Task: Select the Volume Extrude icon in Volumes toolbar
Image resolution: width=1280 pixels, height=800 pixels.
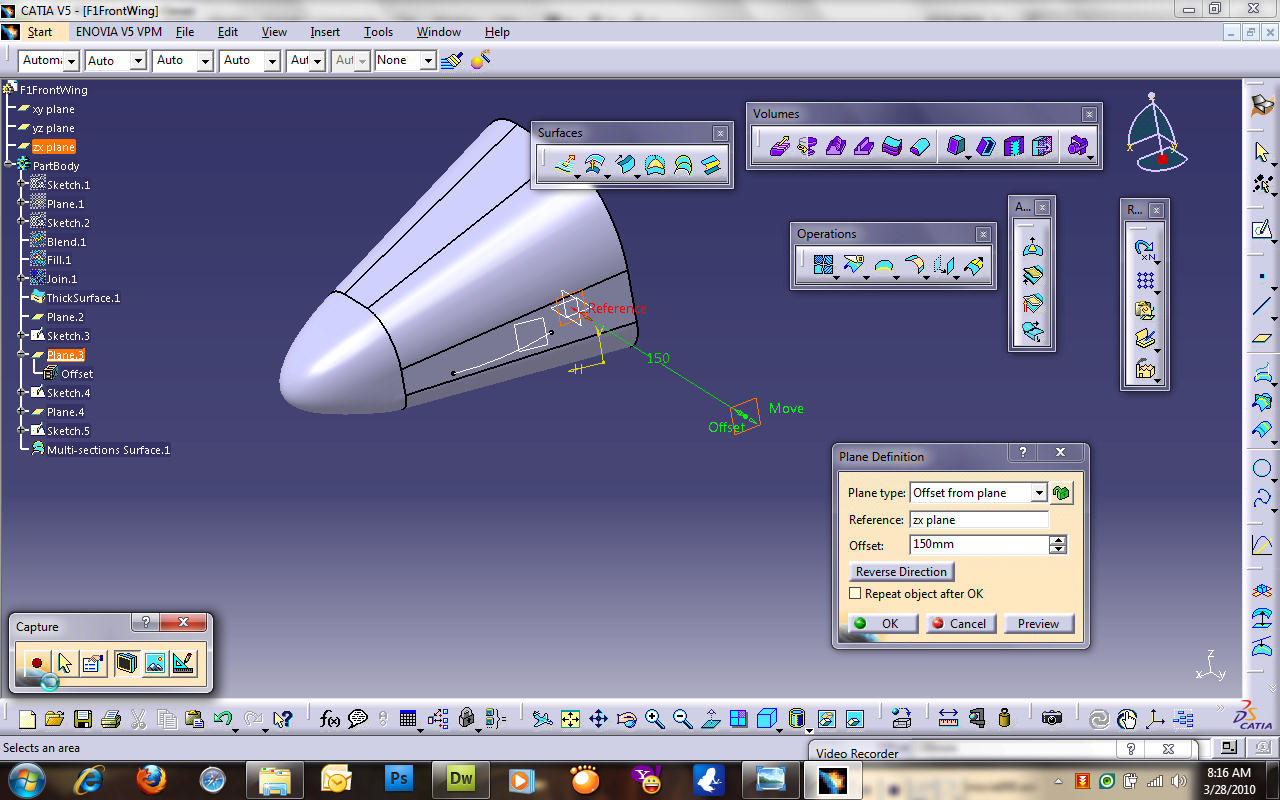Action: tap(781, 145)
